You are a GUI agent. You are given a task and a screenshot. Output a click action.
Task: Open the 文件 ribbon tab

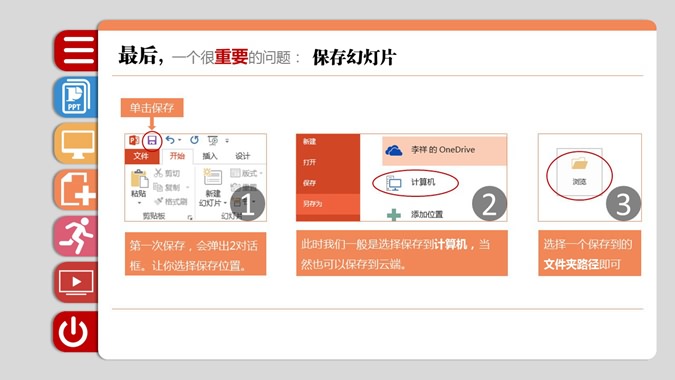(x=141, y=156)
